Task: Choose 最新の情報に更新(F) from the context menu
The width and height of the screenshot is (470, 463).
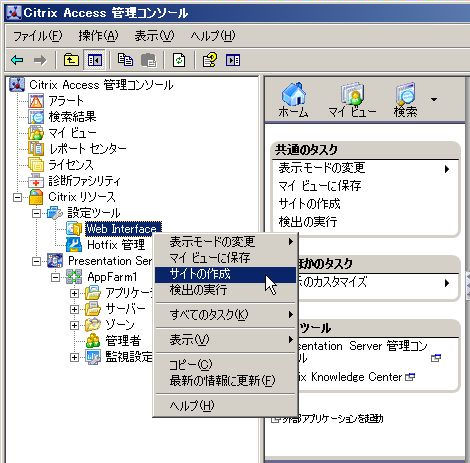Action: [x=222, y=380]
